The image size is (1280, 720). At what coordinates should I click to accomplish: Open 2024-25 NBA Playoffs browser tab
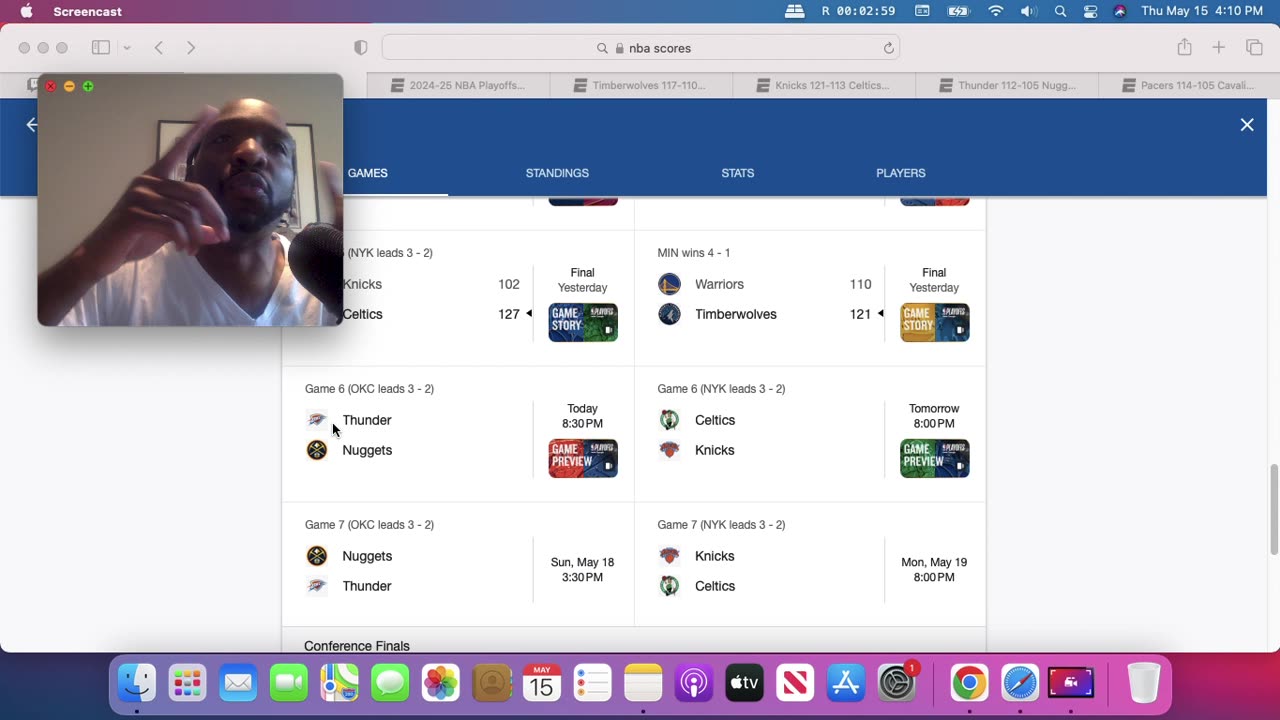pos(459,85)
